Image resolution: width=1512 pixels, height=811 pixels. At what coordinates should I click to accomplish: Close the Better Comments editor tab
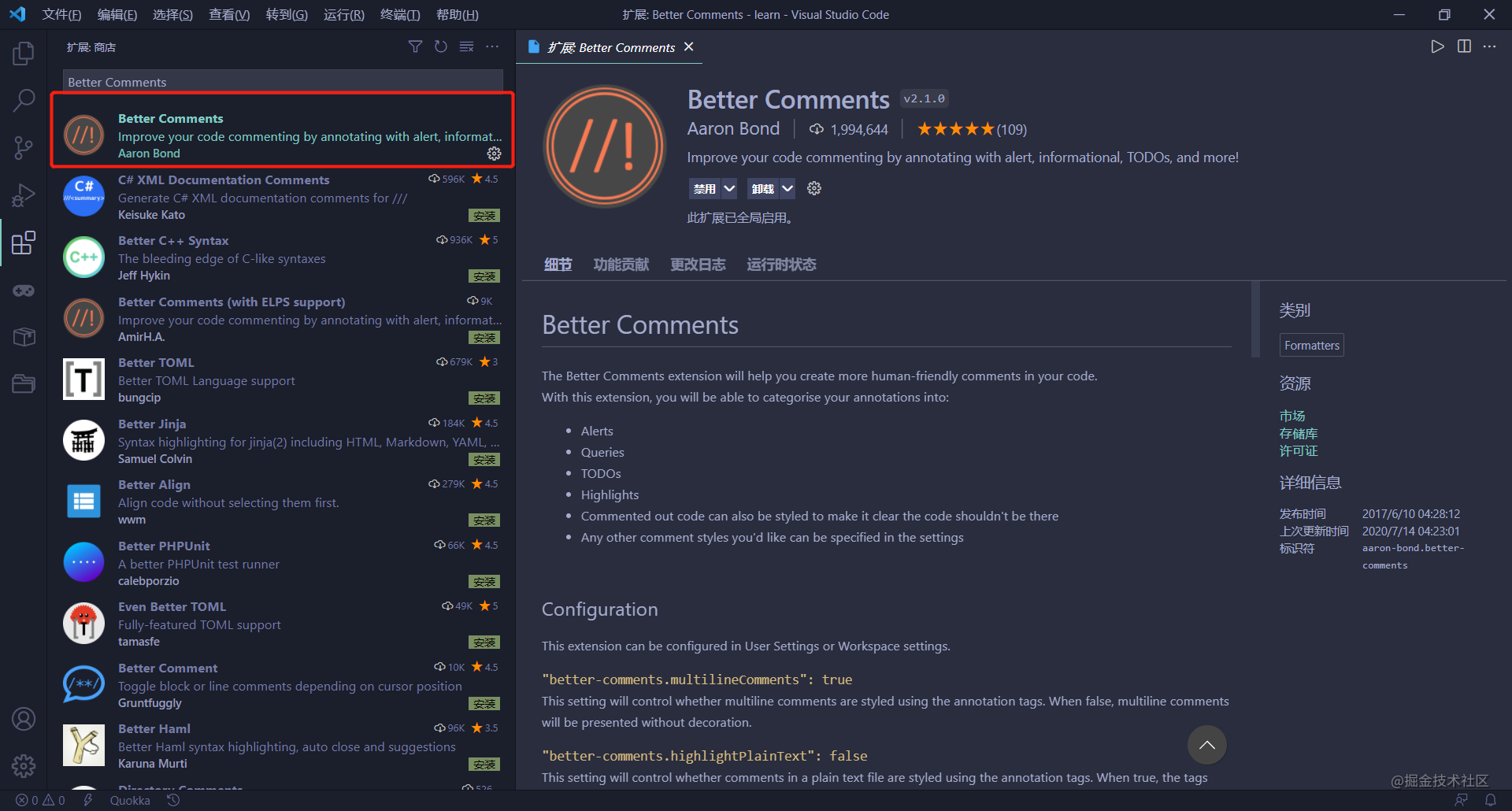689,47
